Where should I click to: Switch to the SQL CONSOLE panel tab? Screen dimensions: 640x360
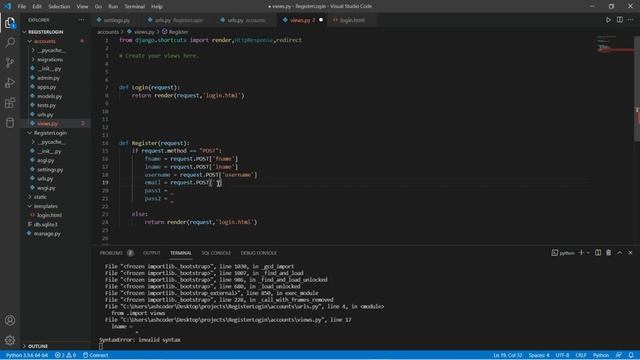(216, 253)
